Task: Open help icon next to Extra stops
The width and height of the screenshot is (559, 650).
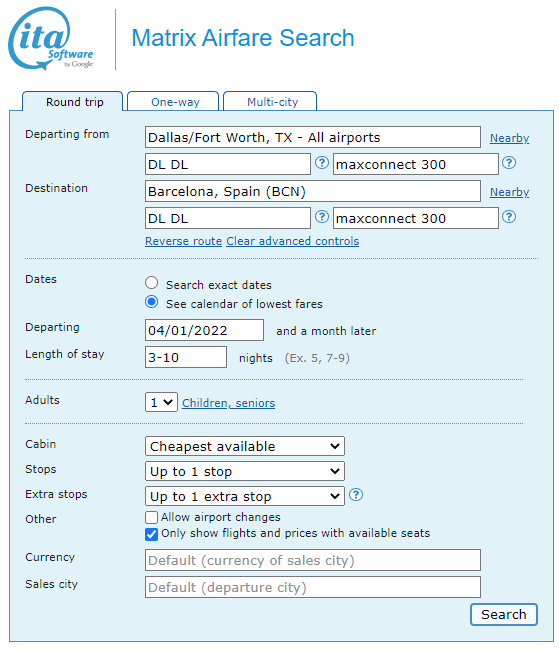Action: 356,495
